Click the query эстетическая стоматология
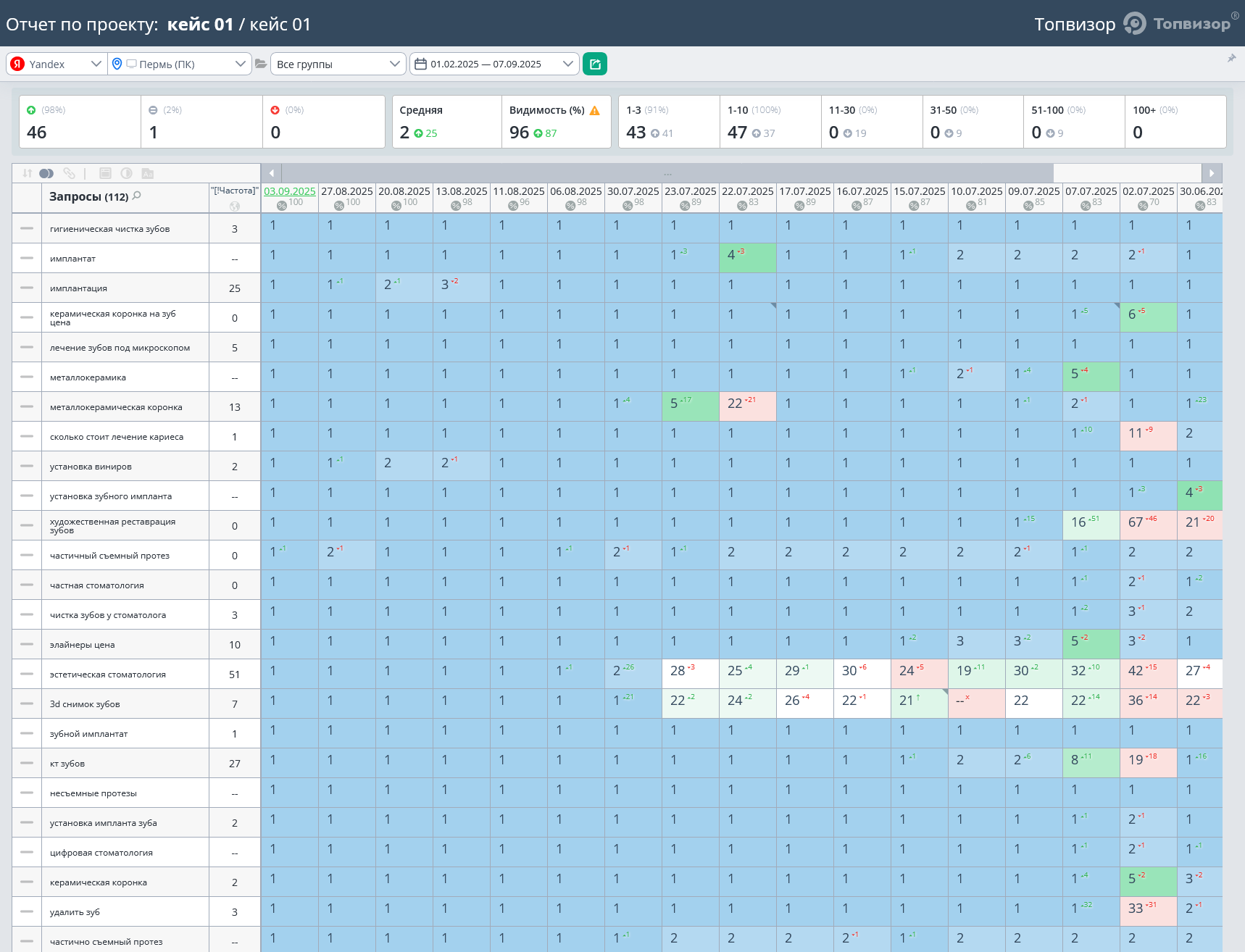Screen dimensions: 1245x952 click(108, 674)
